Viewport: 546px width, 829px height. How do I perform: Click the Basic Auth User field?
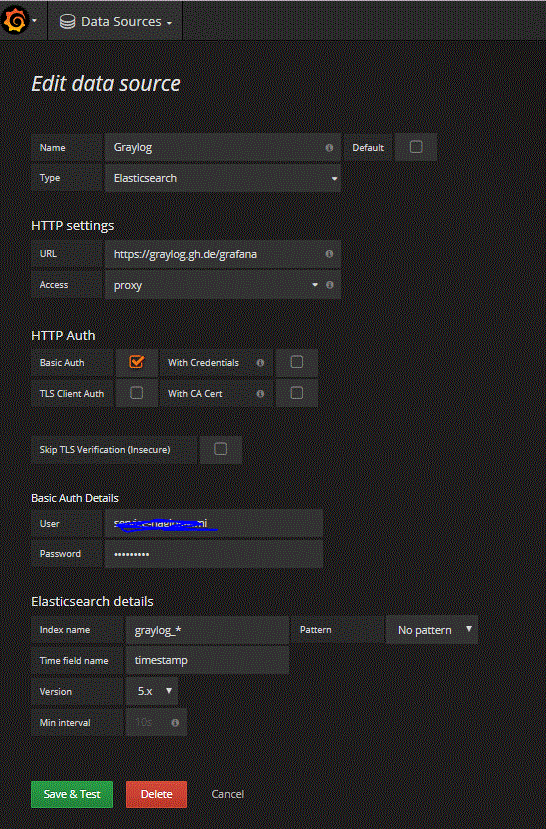coord(214,523)
